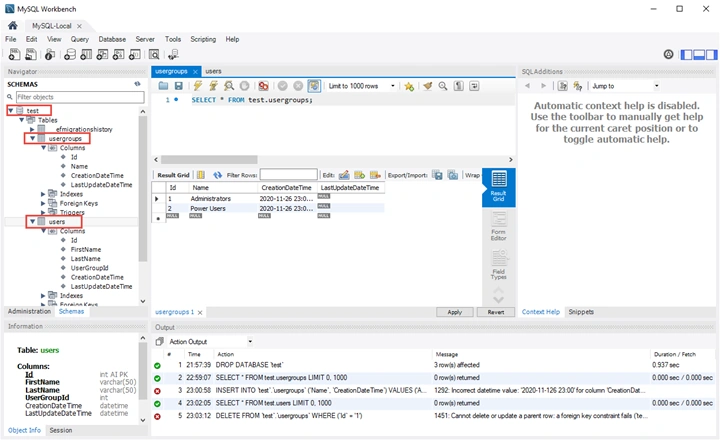The image size is (720, 440).
Task: Execute statement under cursor icon
Action: 213,86
